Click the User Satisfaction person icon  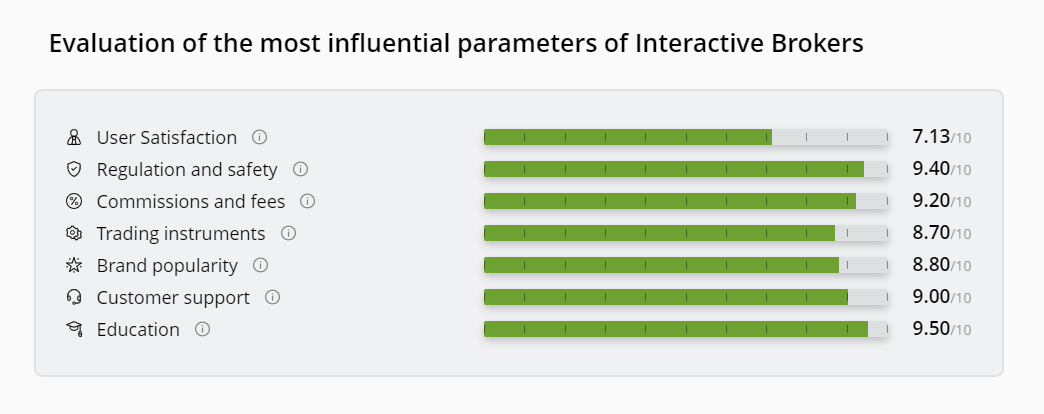[x=73, y=138]
